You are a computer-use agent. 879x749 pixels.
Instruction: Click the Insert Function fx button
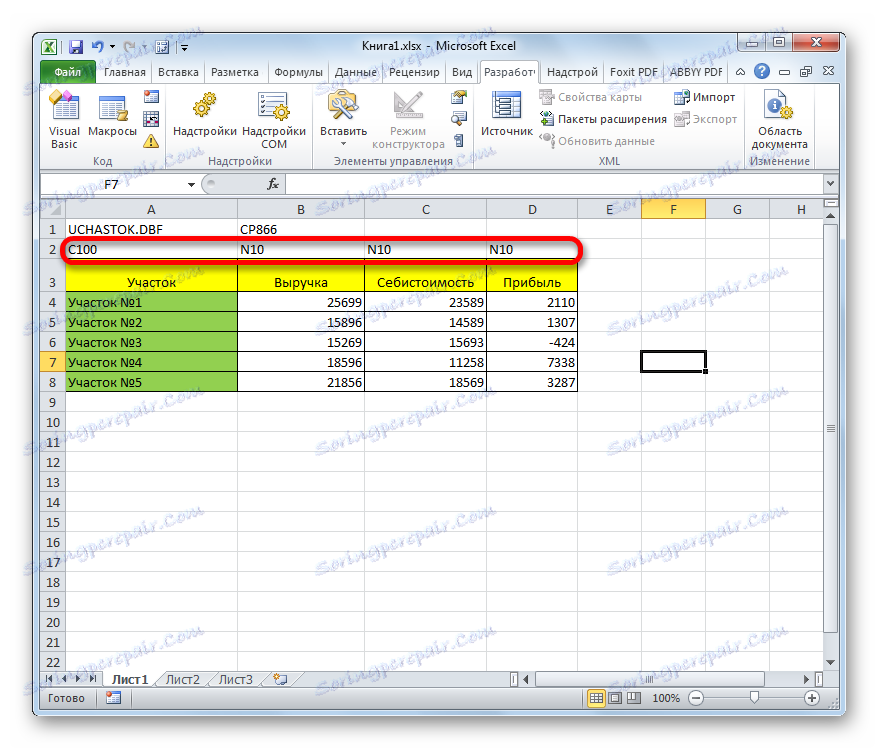273,184
